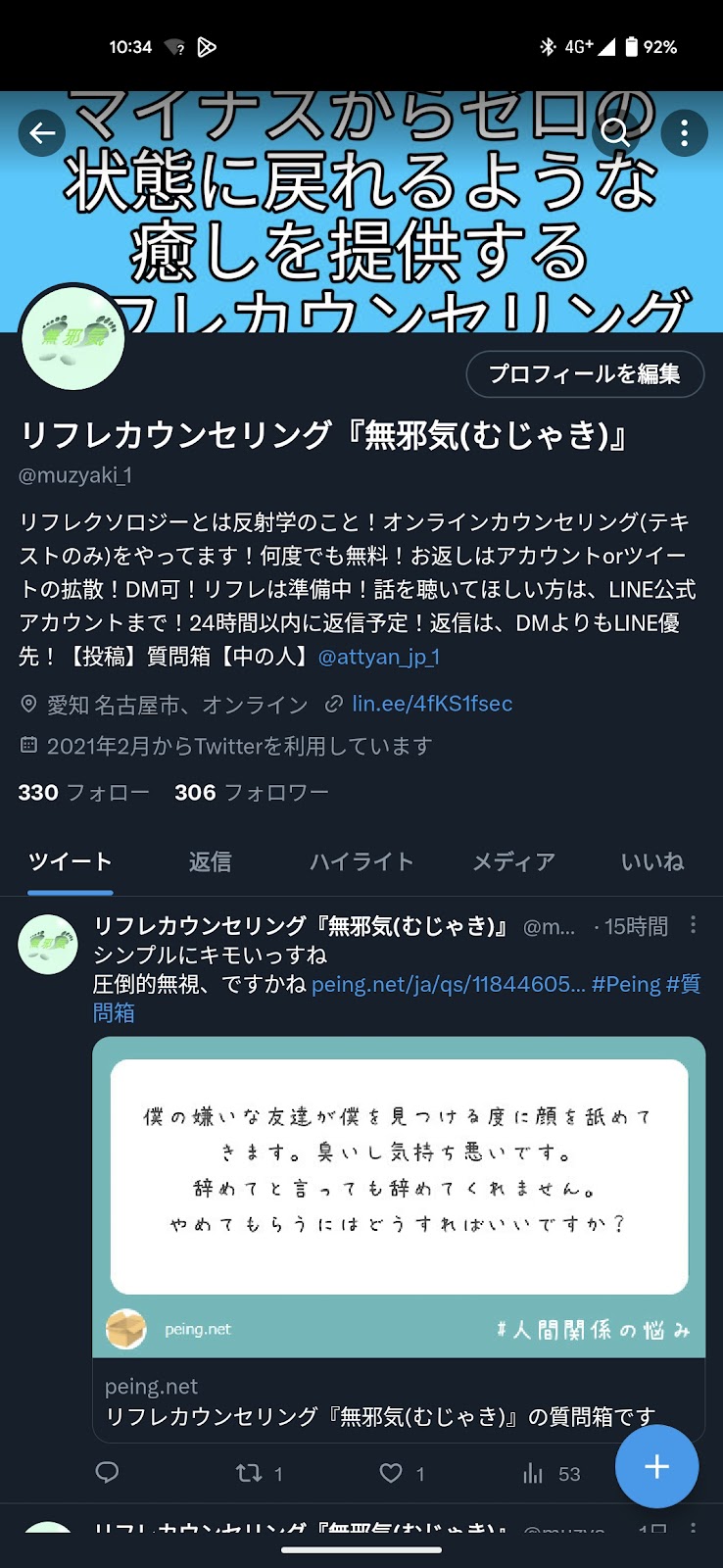
Task: View tweet analytics showing 53 views
Action: tap(552, 1473)
